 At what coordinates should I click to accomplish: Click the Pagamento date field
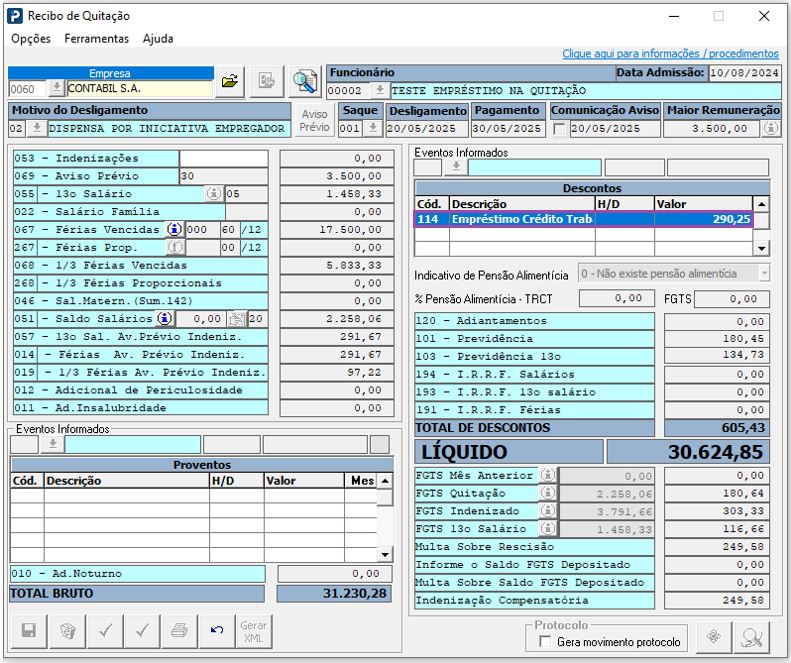click(x=508, y=129)
